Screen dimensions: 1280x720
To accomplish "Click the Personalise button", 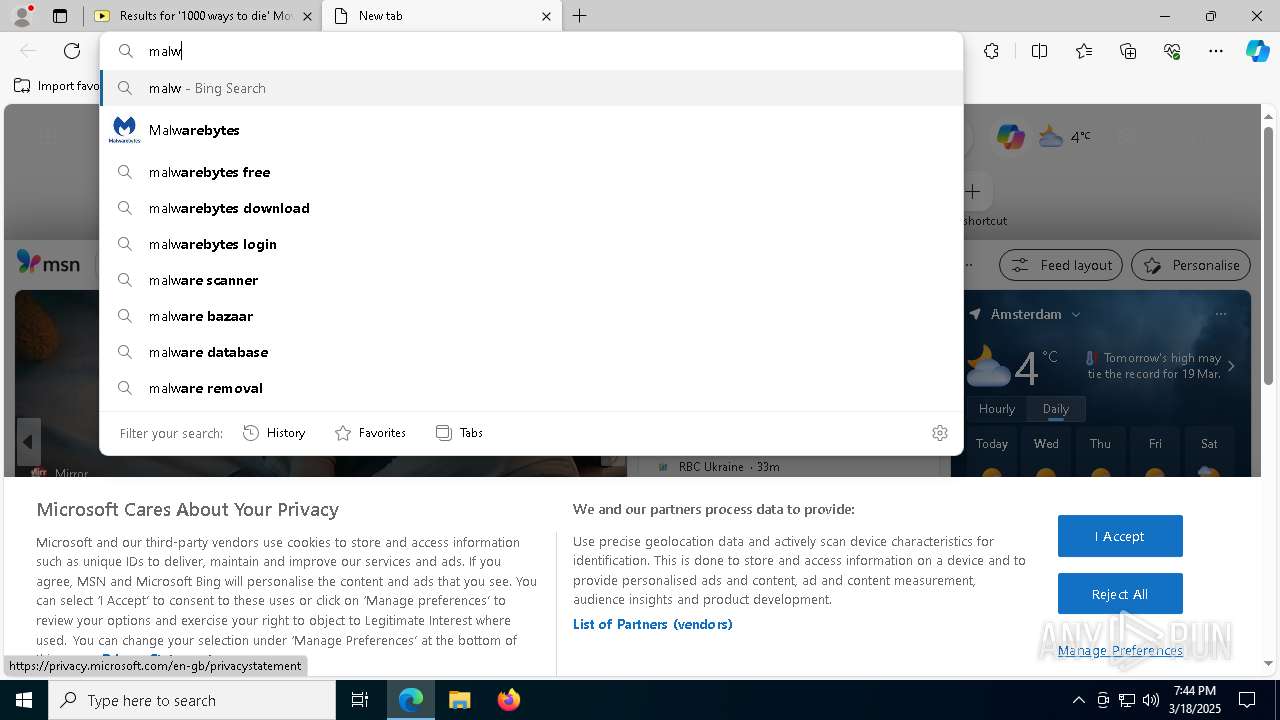I will pyautogui.click(x=1191, y=265).
